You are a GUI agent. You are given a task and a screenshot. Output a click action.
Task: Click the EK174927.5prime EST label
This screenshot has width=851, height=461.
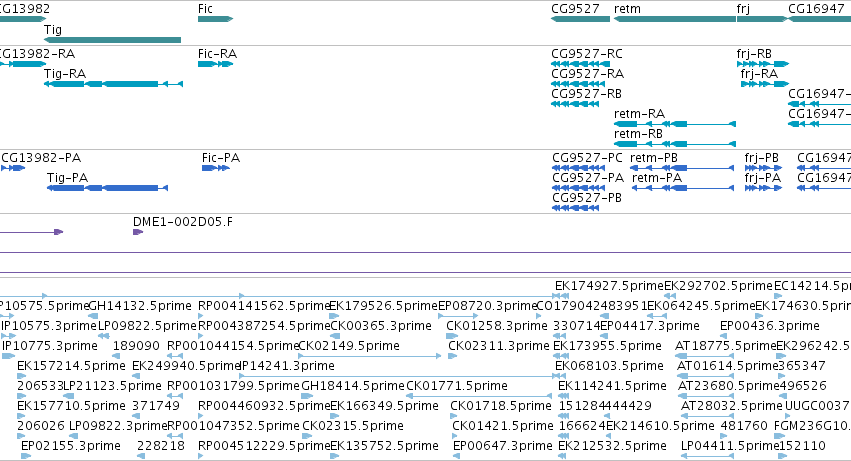[609, 286]
